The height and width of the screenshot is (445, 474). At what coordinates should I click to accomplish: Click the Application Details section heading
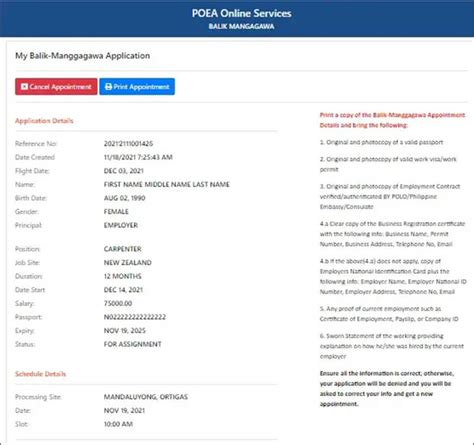(44, 121)
